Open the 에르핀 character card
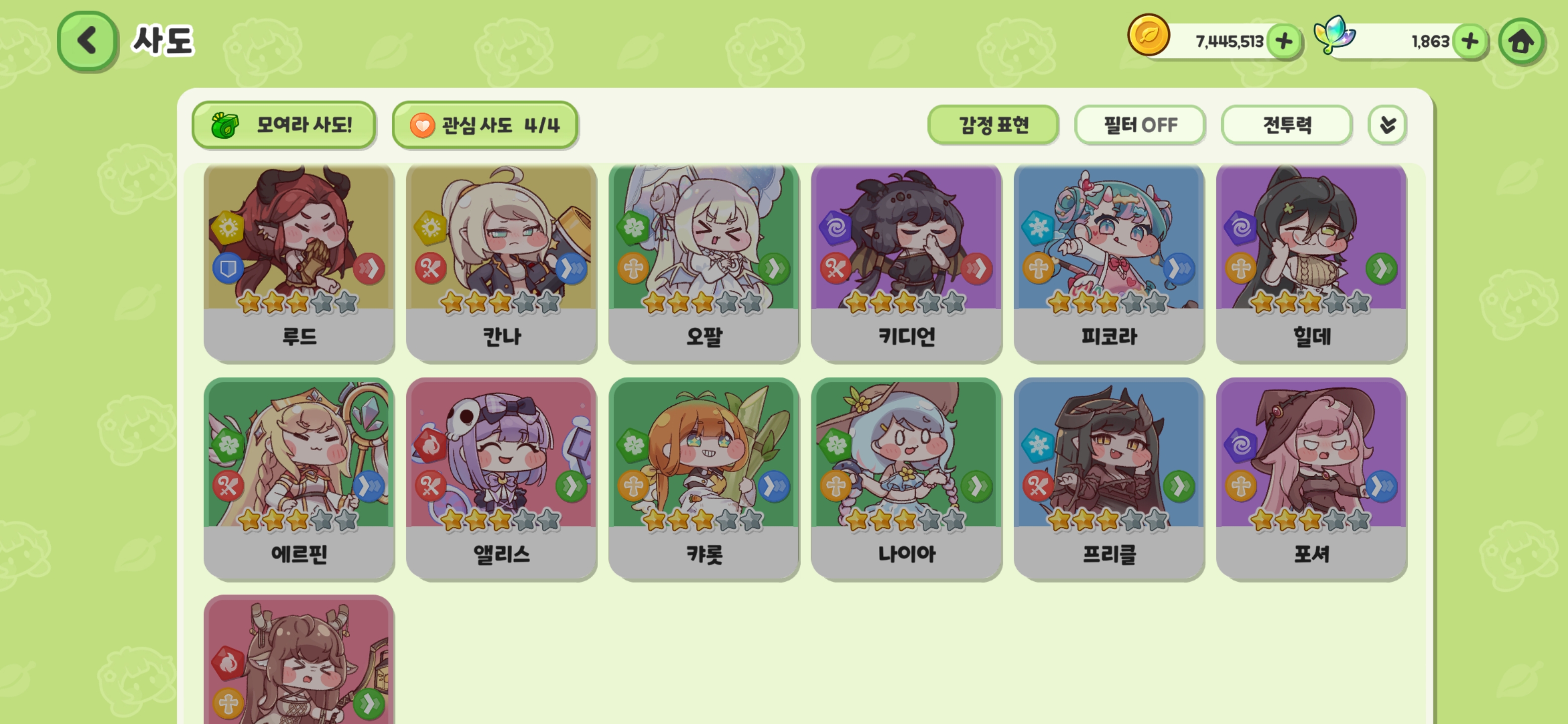Viewport: 1568px width, 724px height. point(299,479)
